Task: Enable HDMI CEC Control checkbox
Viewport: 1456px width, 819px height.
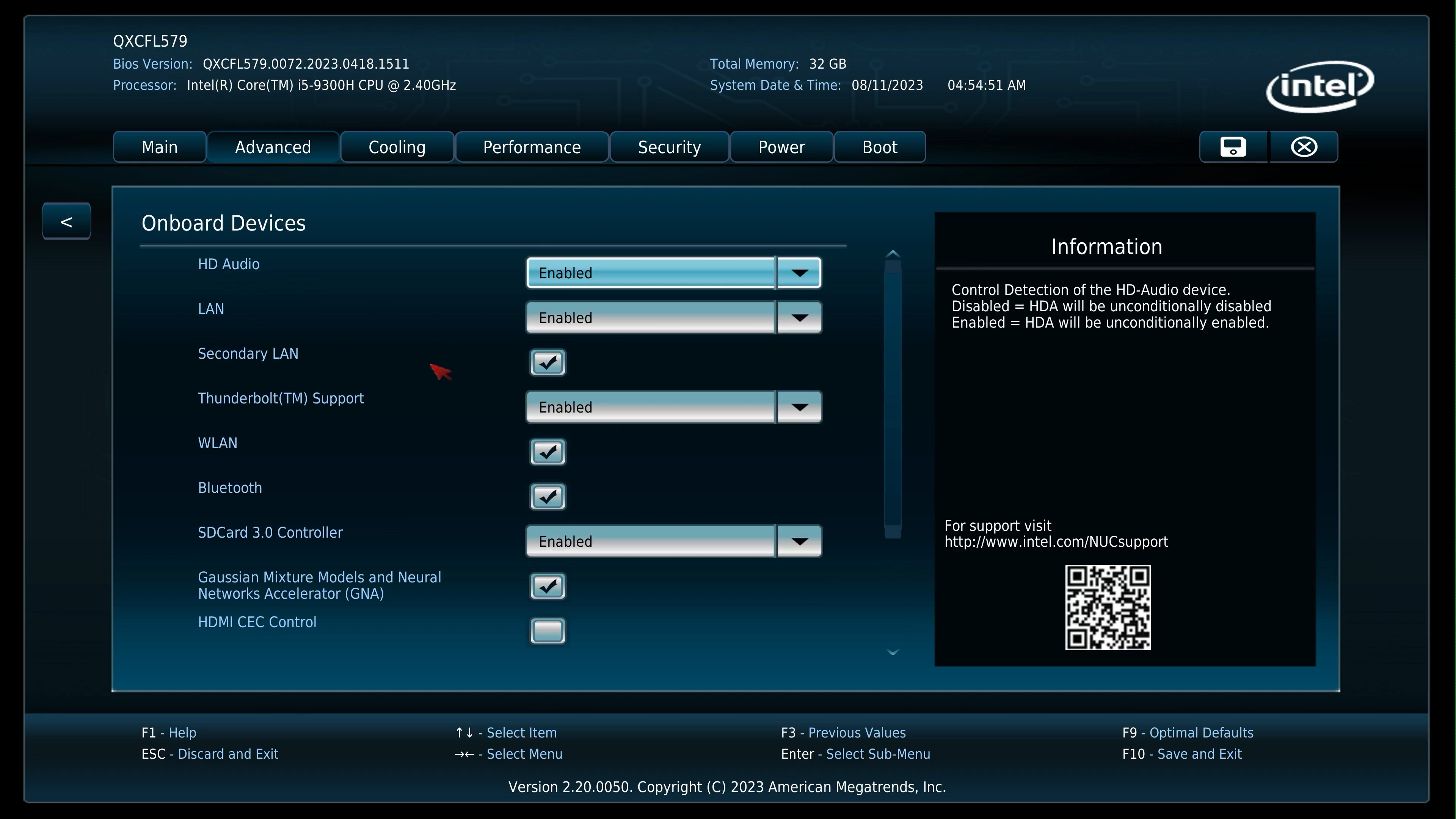Action: [547, 631]
